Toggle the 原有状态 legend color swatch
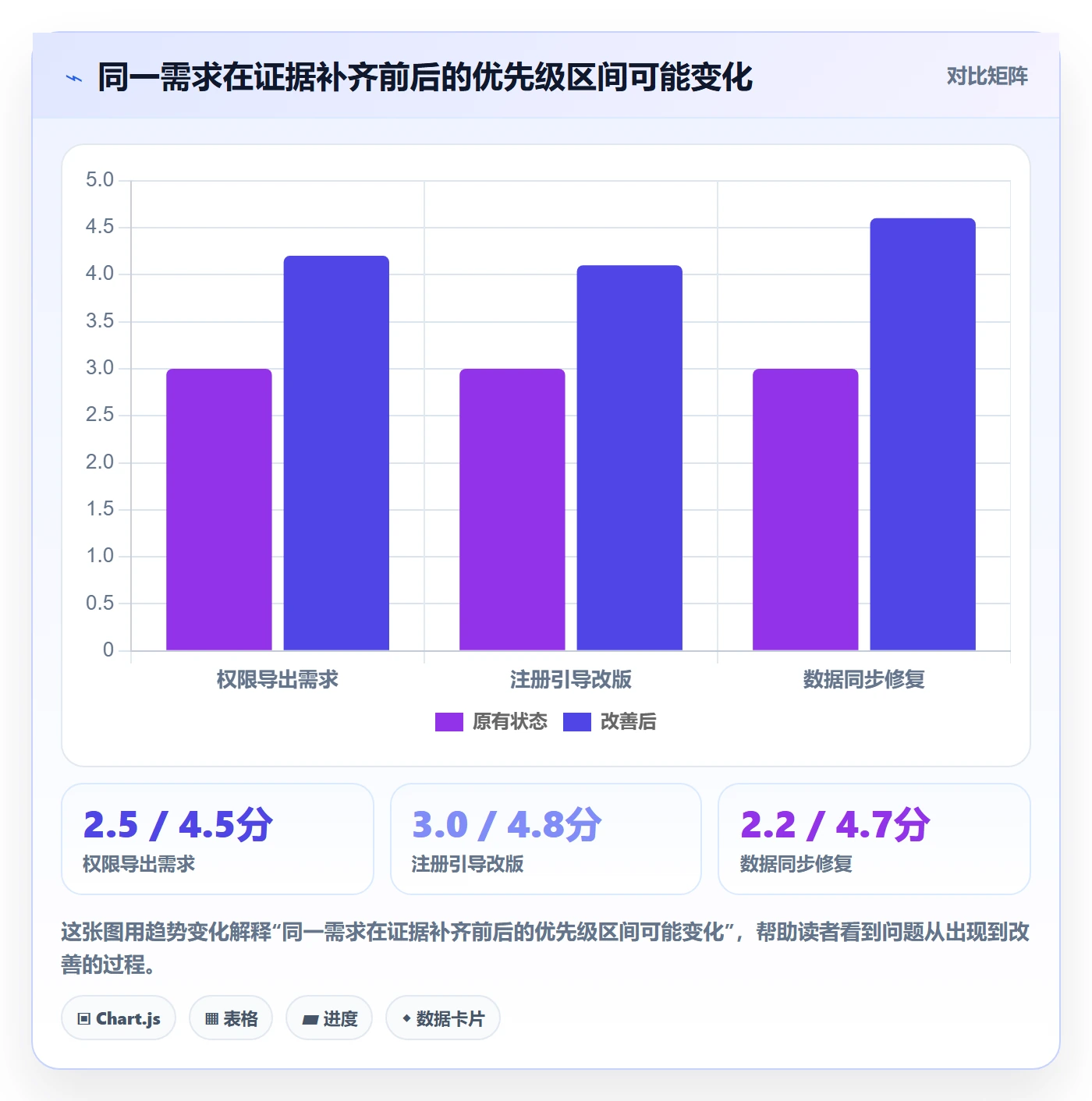The image size is (1092, 1101). pos(448,722)
